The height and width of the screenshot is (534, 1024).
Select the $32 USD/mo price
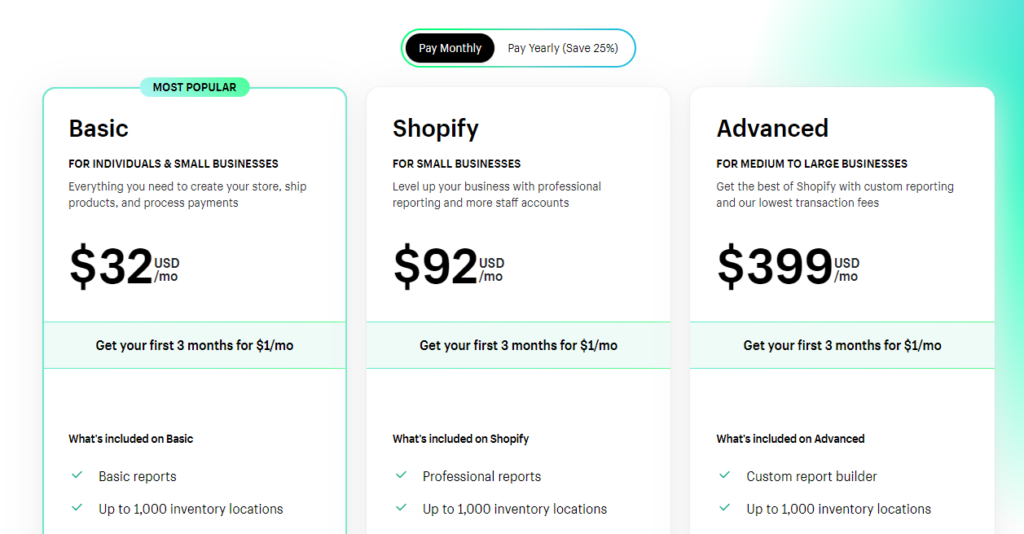(x=124, y=266)
